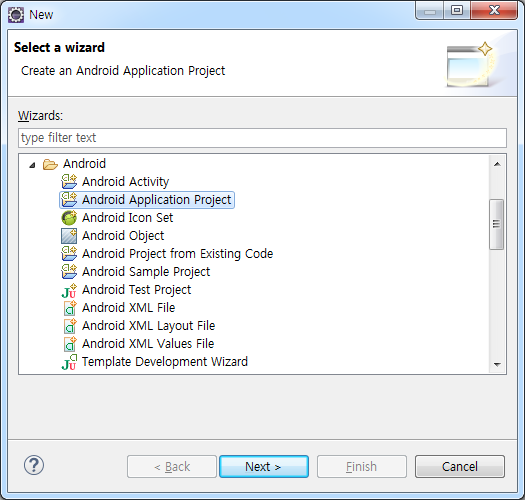The image size is (525, 500).
Task: Choose the Android Icon Set wizard
Action: point(128,218)
